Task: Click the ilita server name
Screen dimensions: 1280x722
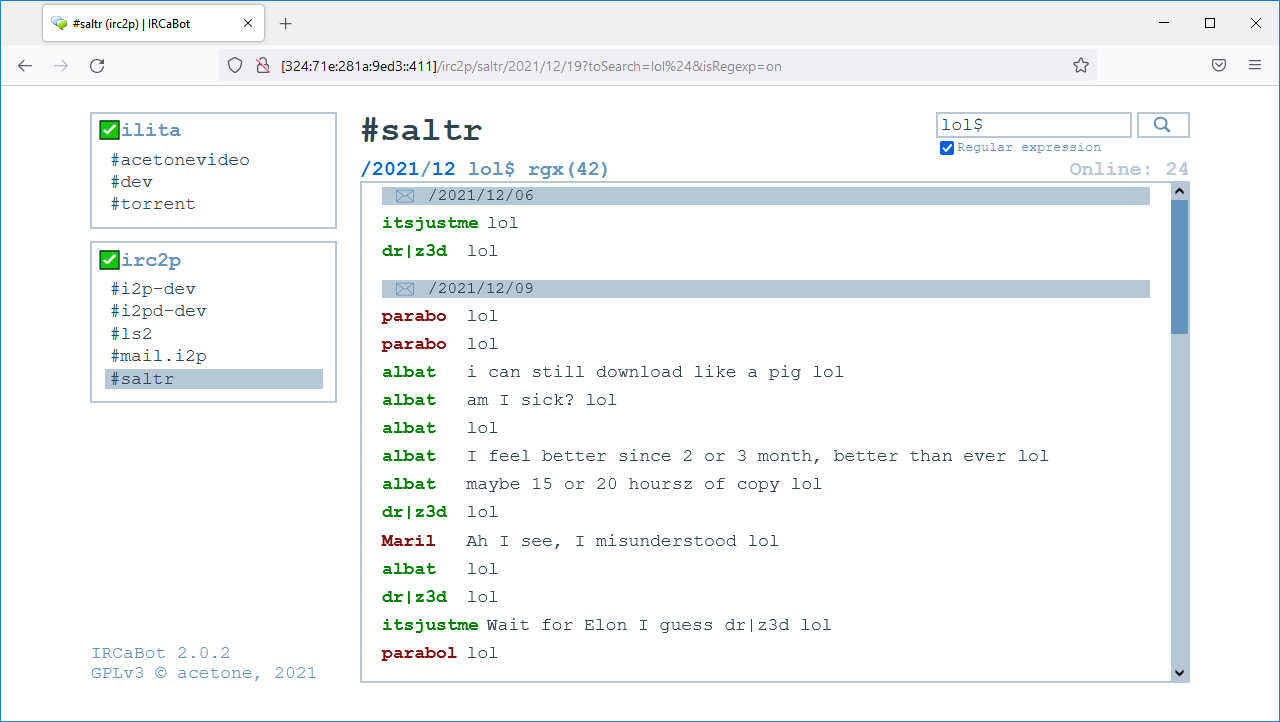Action: [151, 130]
